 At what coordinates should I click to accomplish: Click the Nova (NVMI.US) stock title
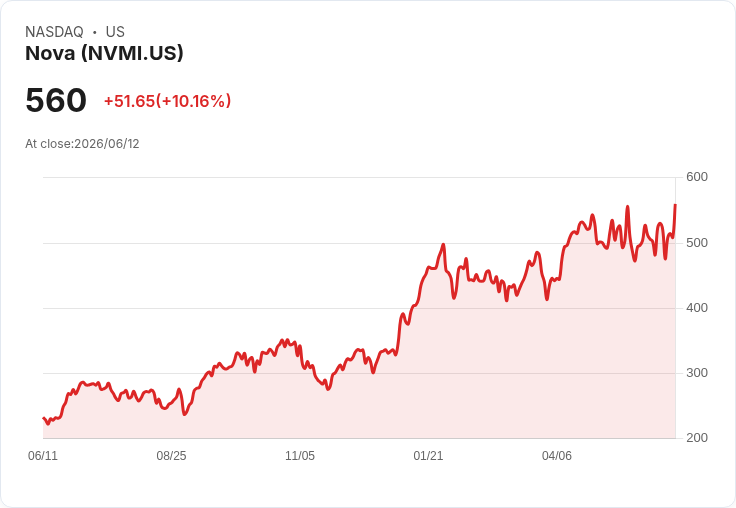coord(104,53)
